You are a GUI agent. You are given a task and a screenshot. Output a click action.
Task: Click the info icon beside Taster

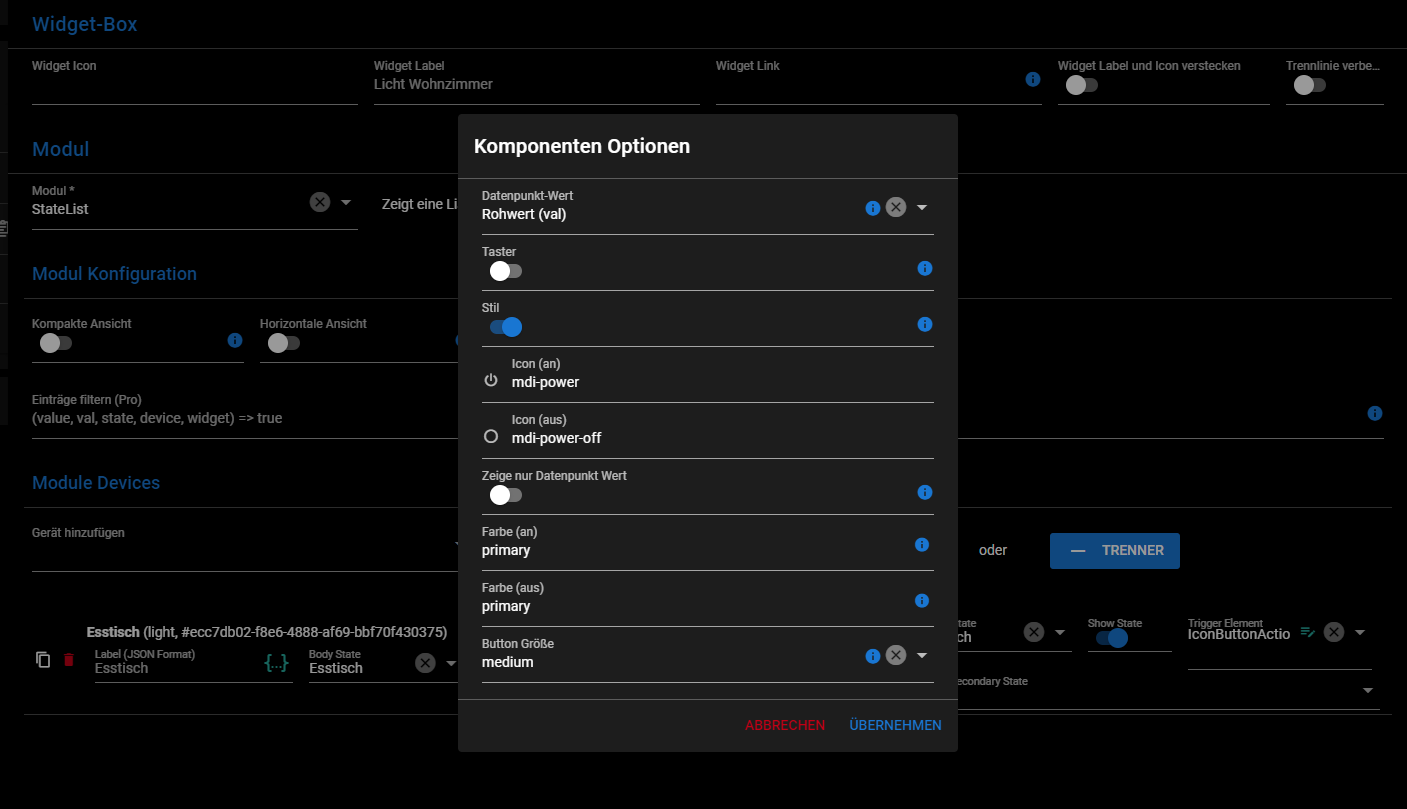point(925,268)
